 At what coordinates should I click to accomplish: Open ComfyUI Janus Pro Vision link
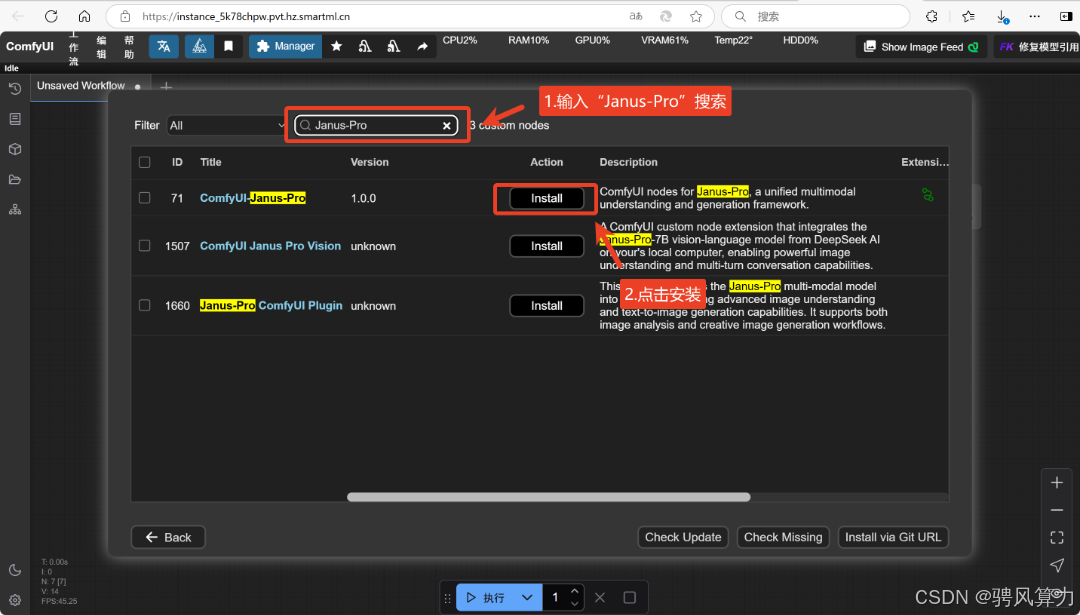coord(270,246)
